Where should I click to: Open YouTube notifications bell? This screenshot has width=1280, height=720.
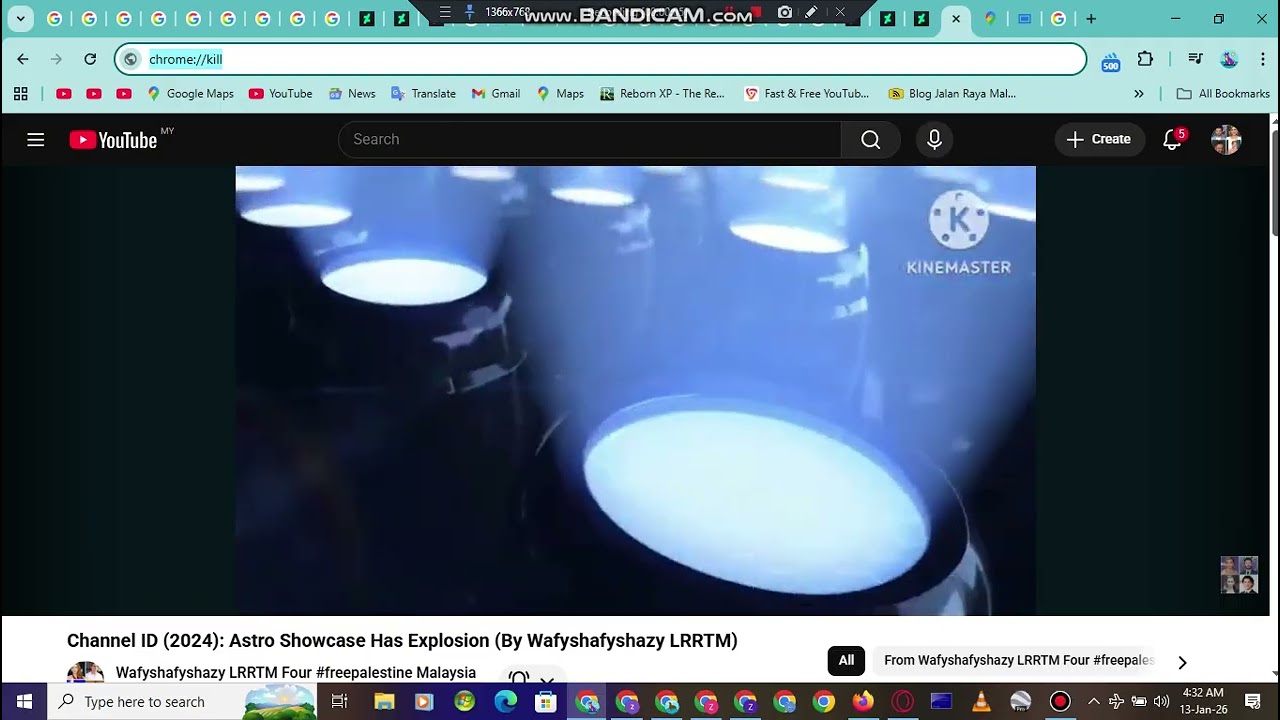coord(1172,139)
